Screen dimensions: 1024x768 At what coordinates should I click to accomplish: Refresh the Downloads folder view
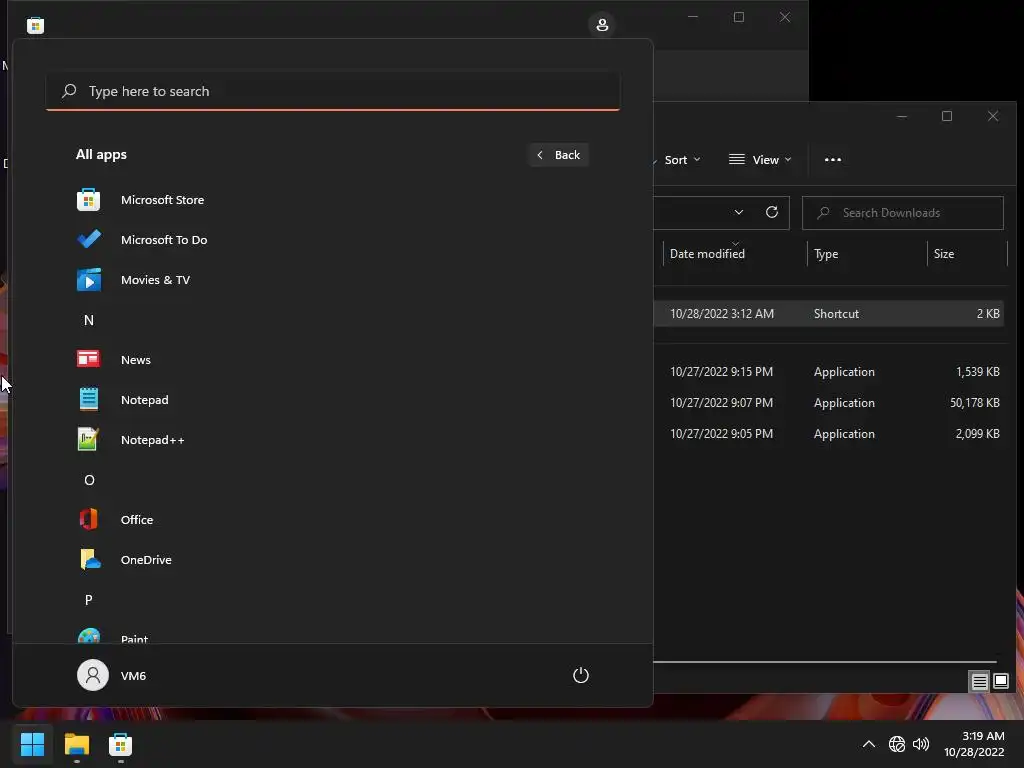click(771, 212)
